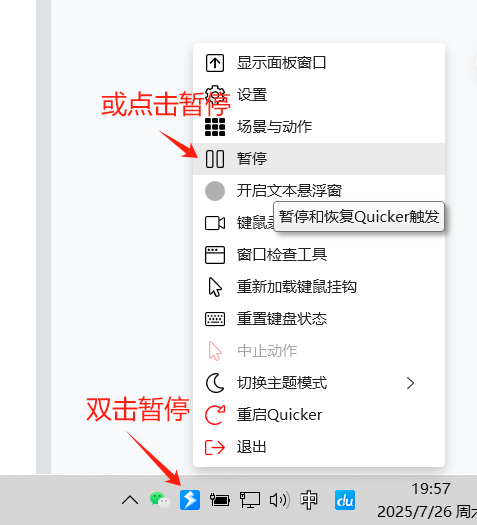Viewport: 477px width, 525px height.
Task: Click the speaker volume tray icon
Action: [x=280, y=500]
